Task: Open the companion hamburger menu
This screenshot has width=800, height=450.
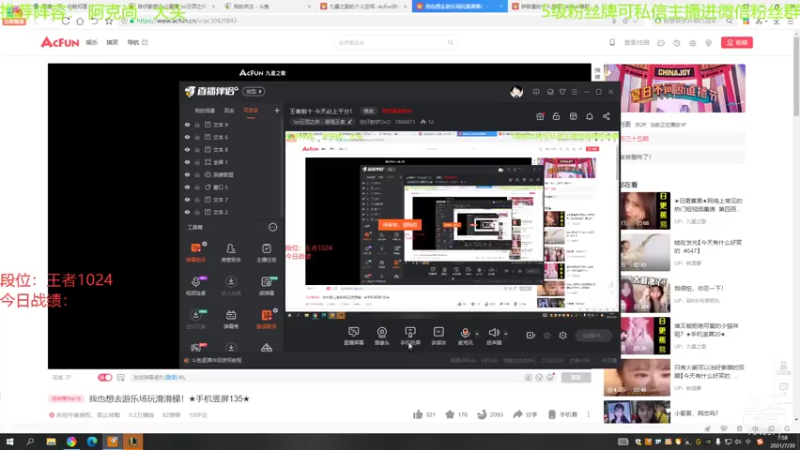Action: (x=574, y=92)
